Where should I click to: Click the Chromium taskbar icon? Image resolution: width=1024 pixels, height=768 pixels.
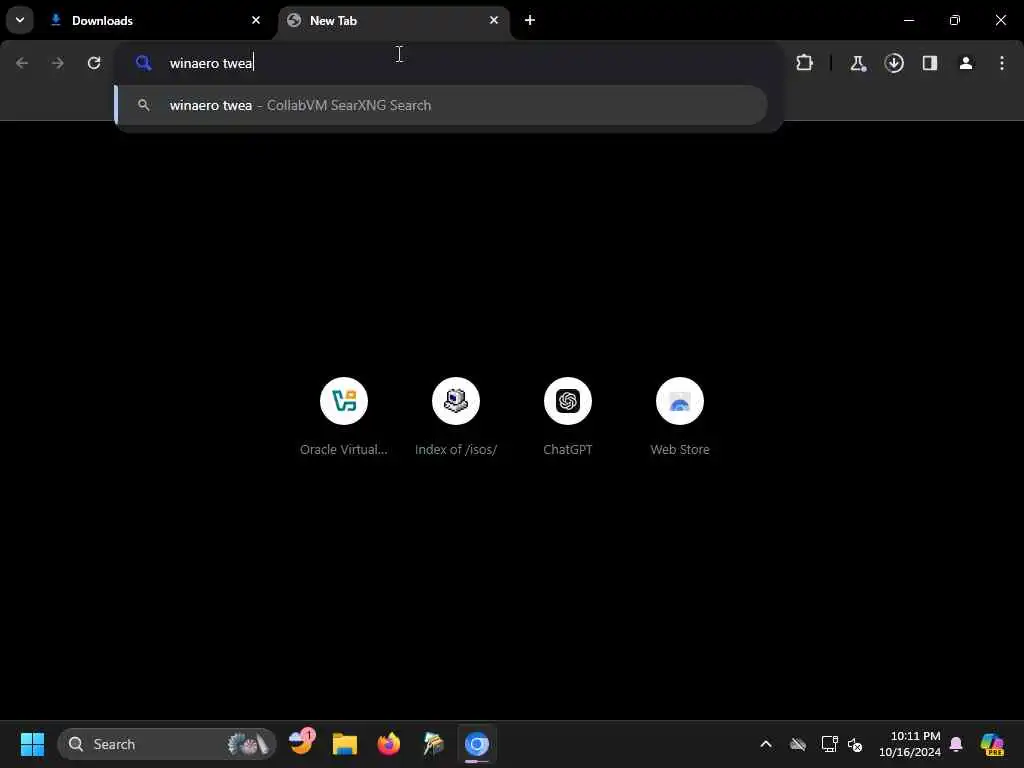click(477, 744)
